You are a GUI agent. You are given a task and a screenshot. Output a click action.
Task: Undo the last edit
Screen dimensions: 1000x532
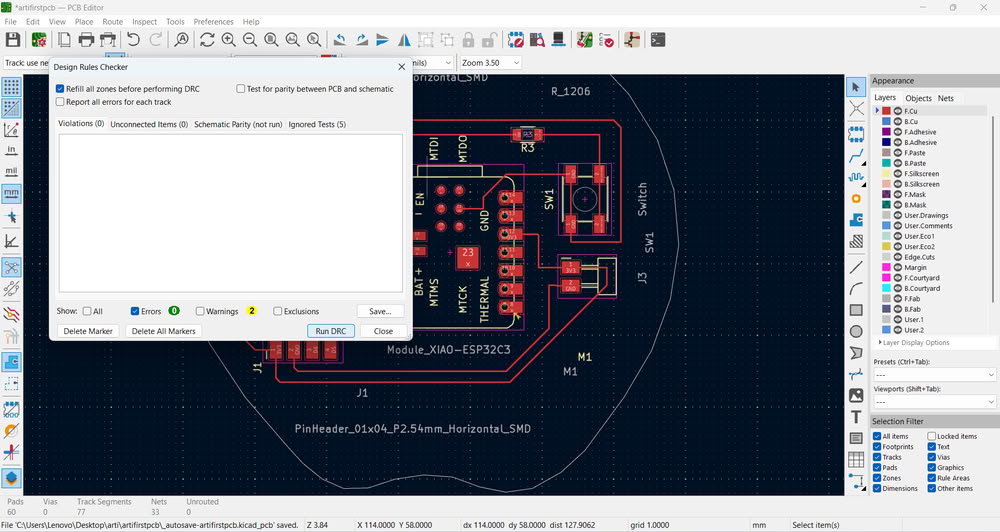click(x=133, y=40)
